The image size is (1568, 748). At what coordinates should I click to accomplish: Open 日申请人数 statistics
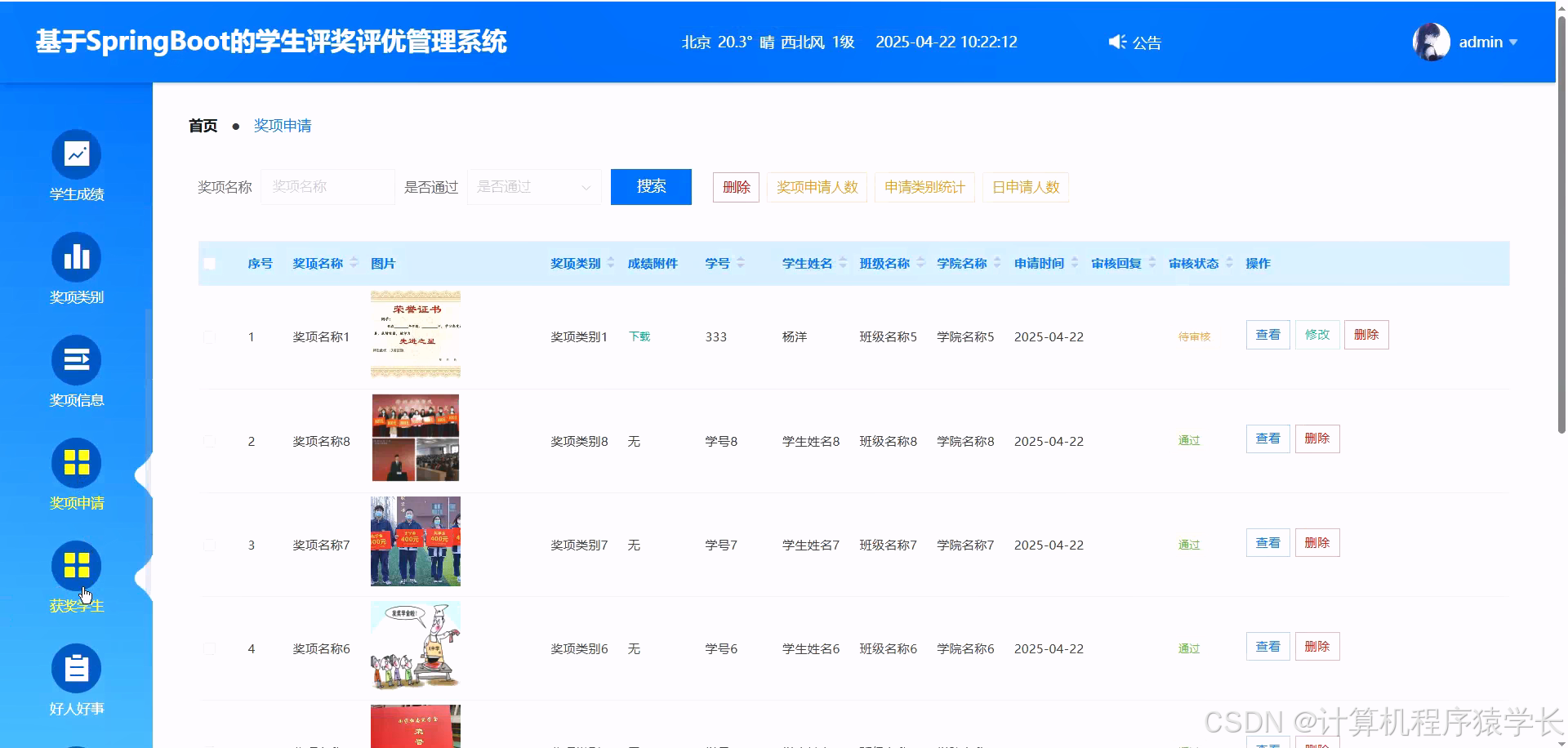click(x=1026, y=187)
